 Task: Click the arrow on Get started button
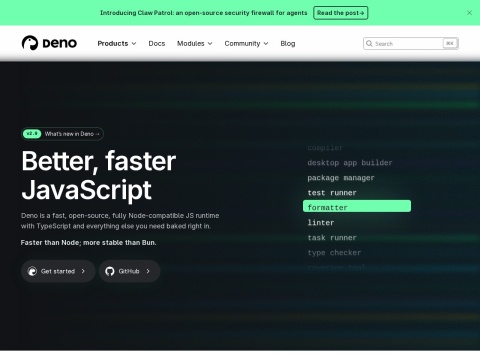[x=83, y=271]
